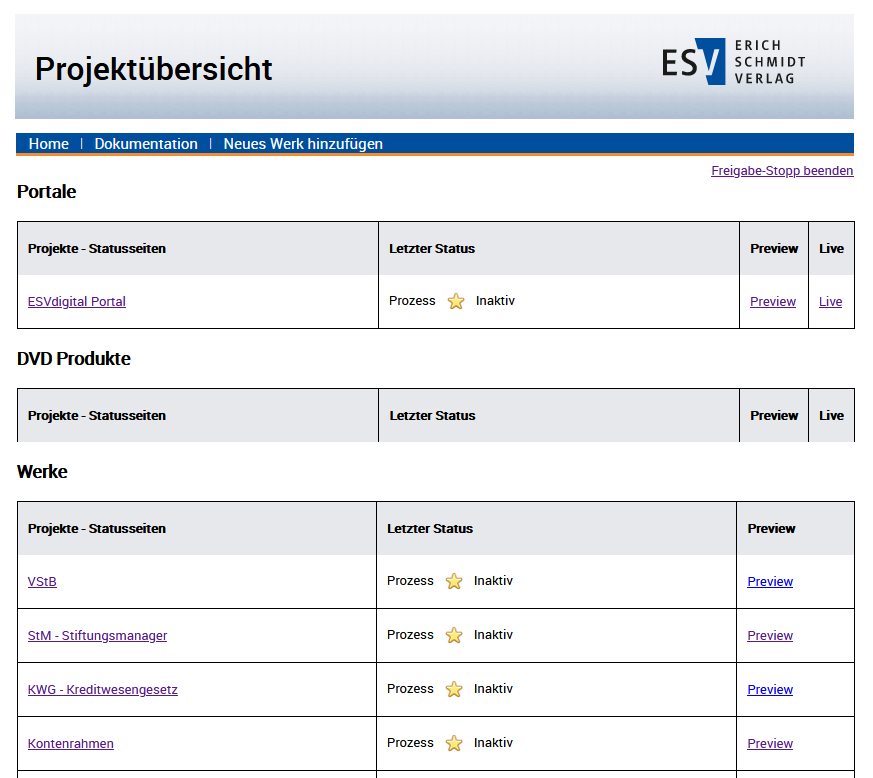Click the star icon in KWG - Kreditwesengesetz row

[454, 689]
